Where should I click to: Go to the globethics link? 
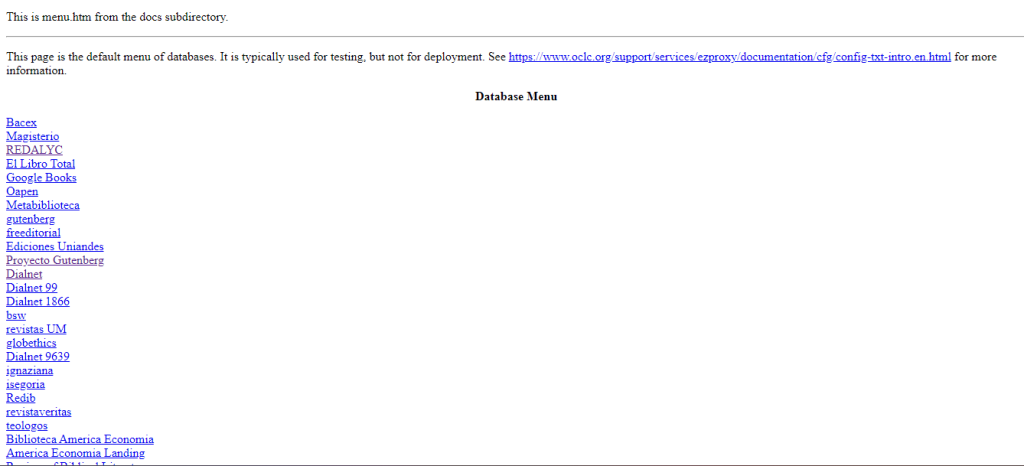31,343
